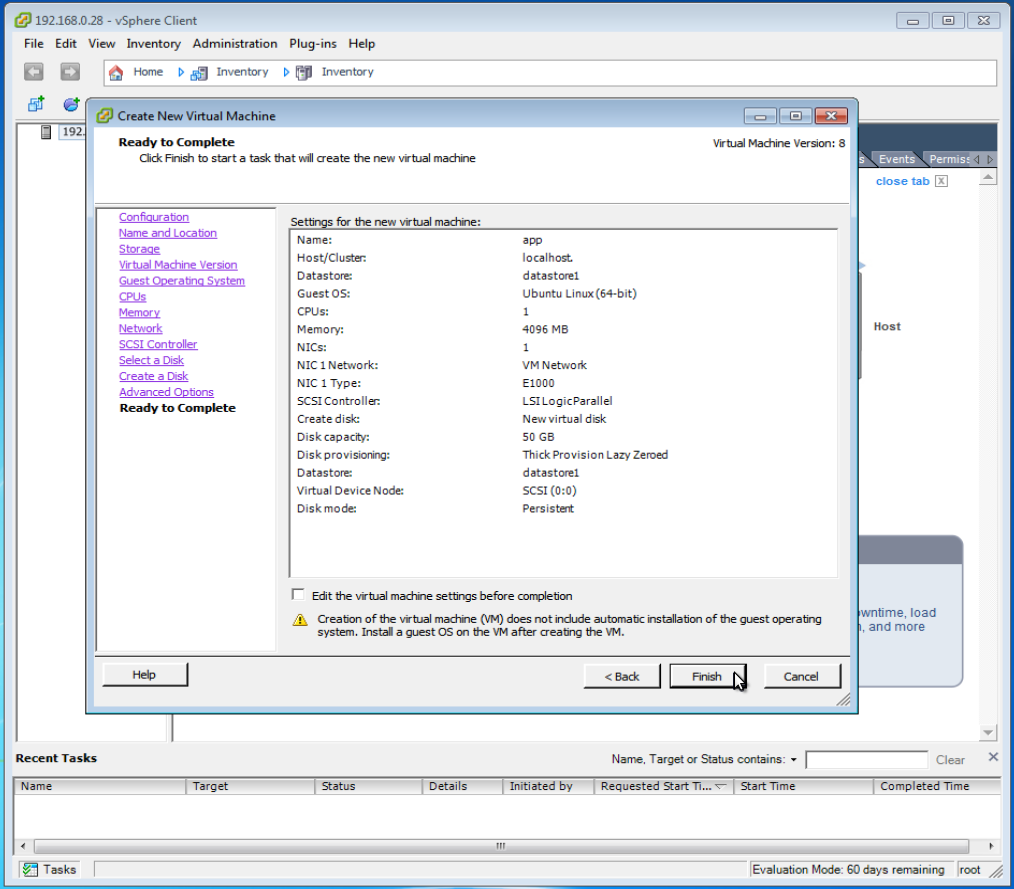
Task: Open the Help menu in the menu bar
Action: coord(361,43)
